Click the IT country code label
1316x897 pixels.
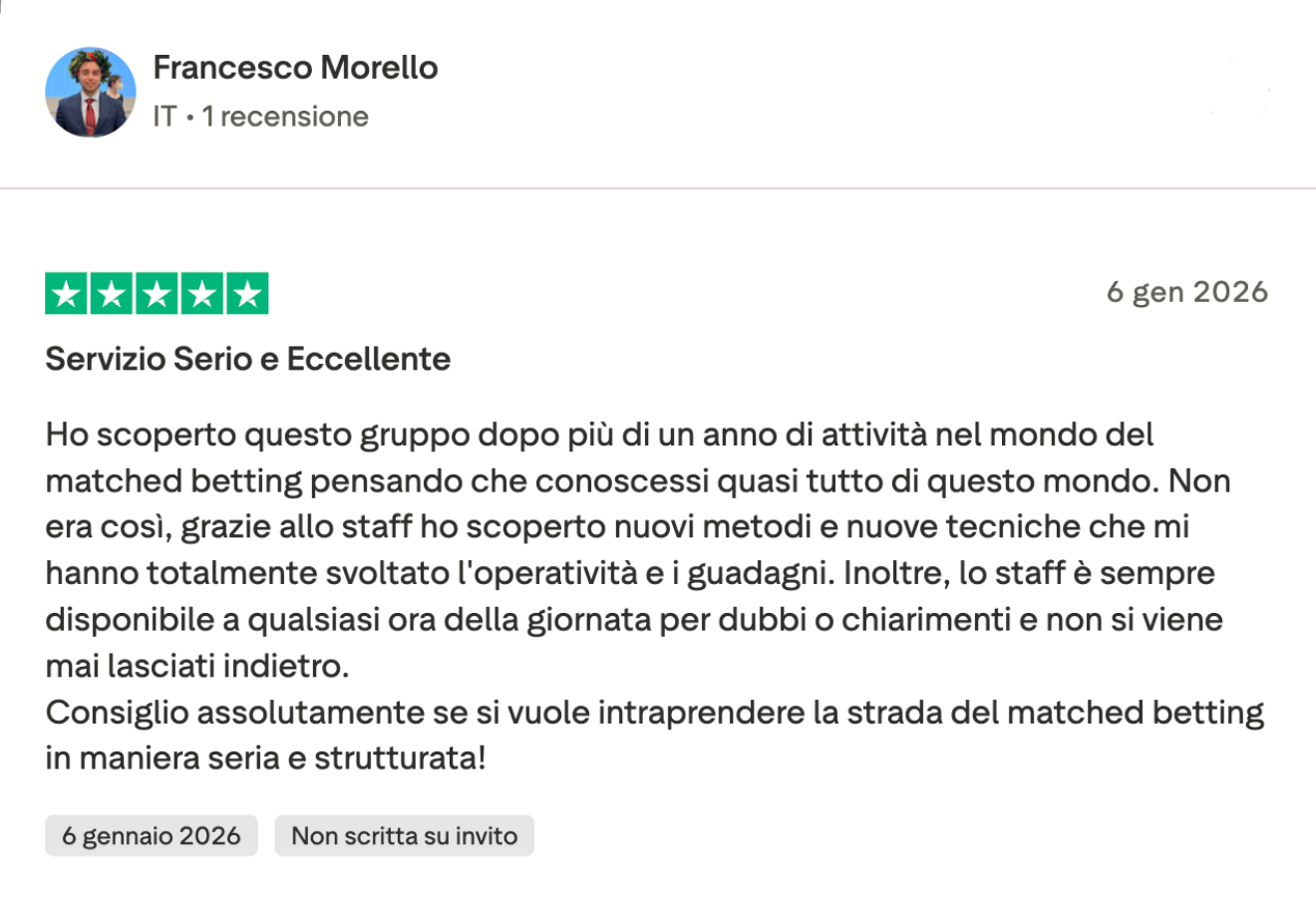tap(164, 117)
